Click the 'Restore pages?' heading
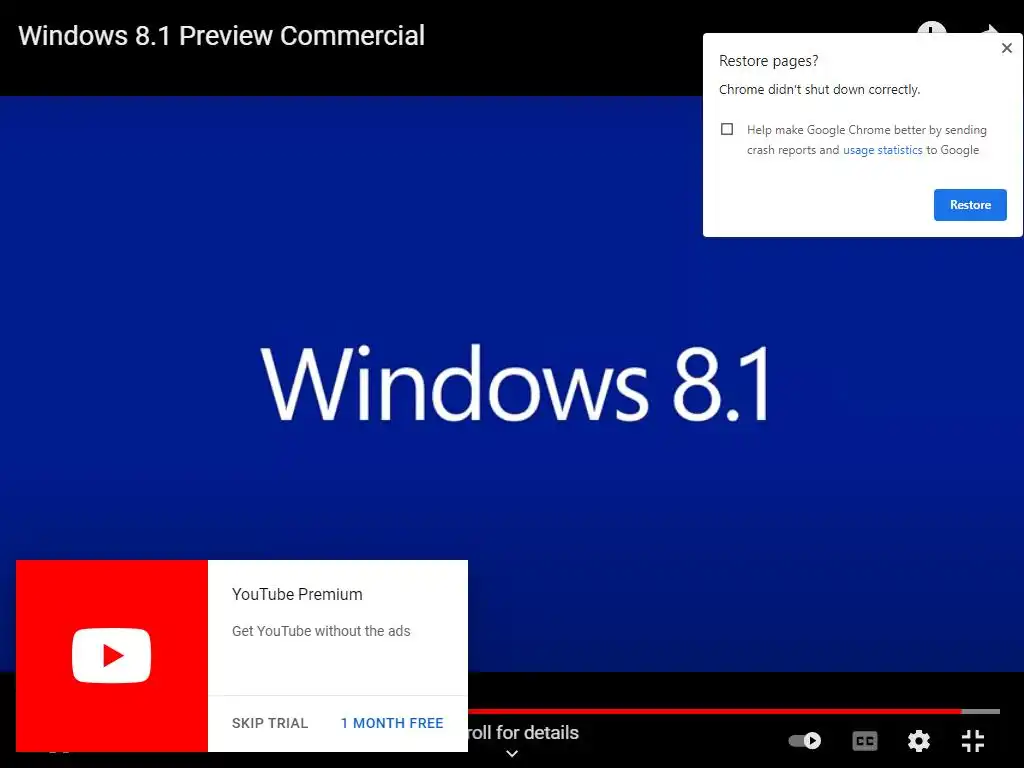1024x768 pixels. 768,61
